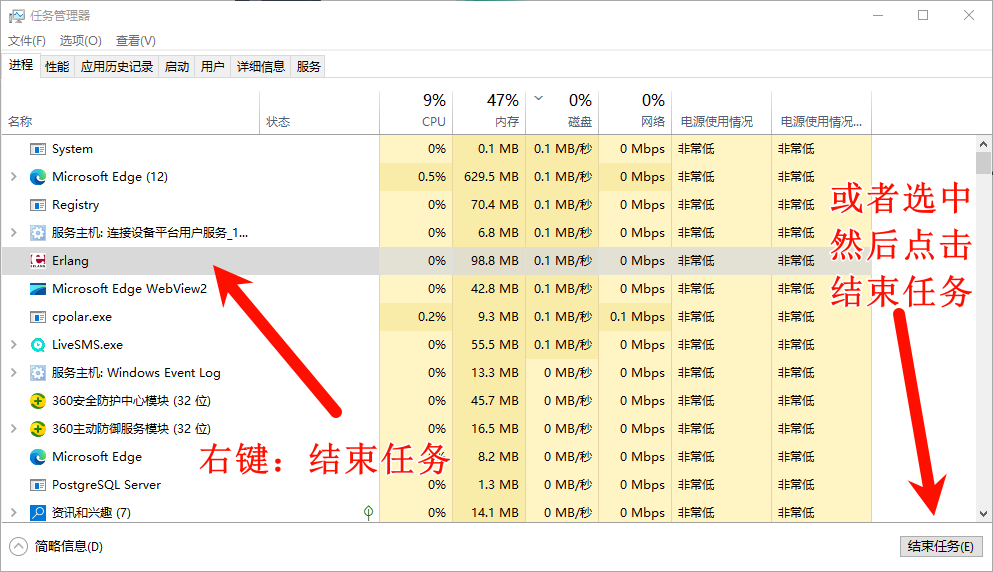Switch to the 性能 tab

click(57, 67)
